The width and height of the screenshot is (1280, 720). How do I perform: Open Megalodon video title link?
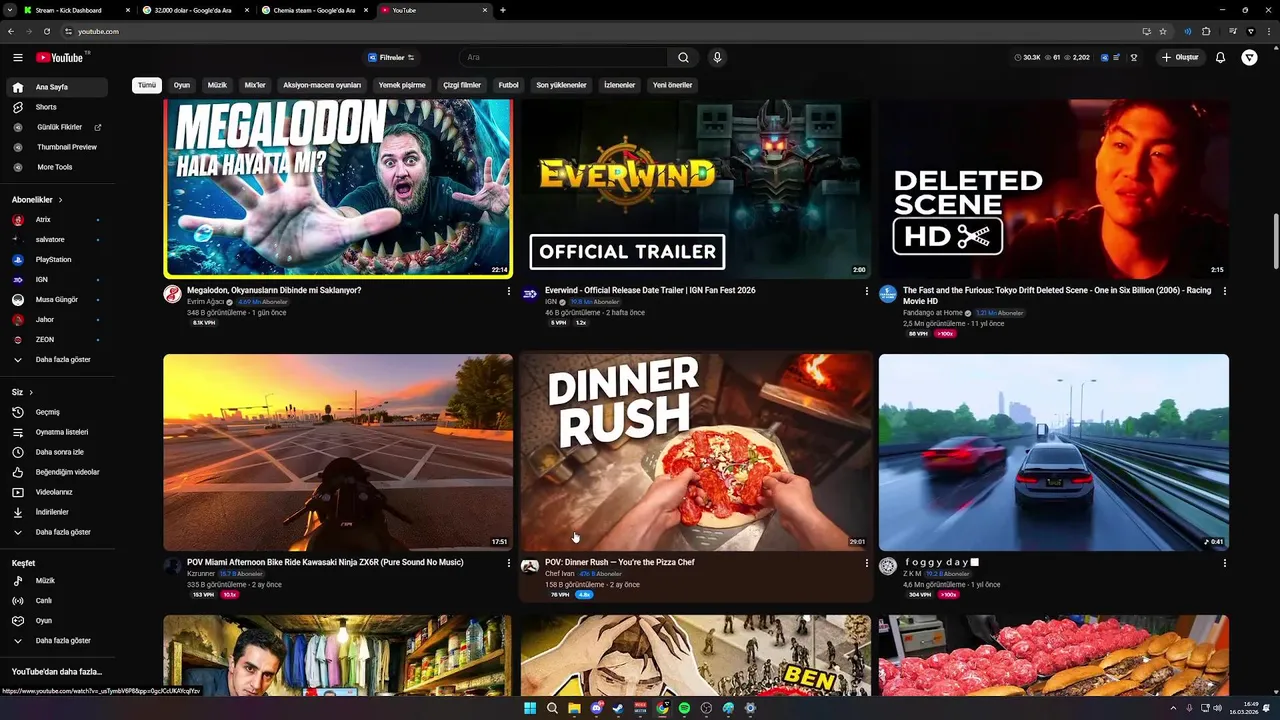(274, 291)
